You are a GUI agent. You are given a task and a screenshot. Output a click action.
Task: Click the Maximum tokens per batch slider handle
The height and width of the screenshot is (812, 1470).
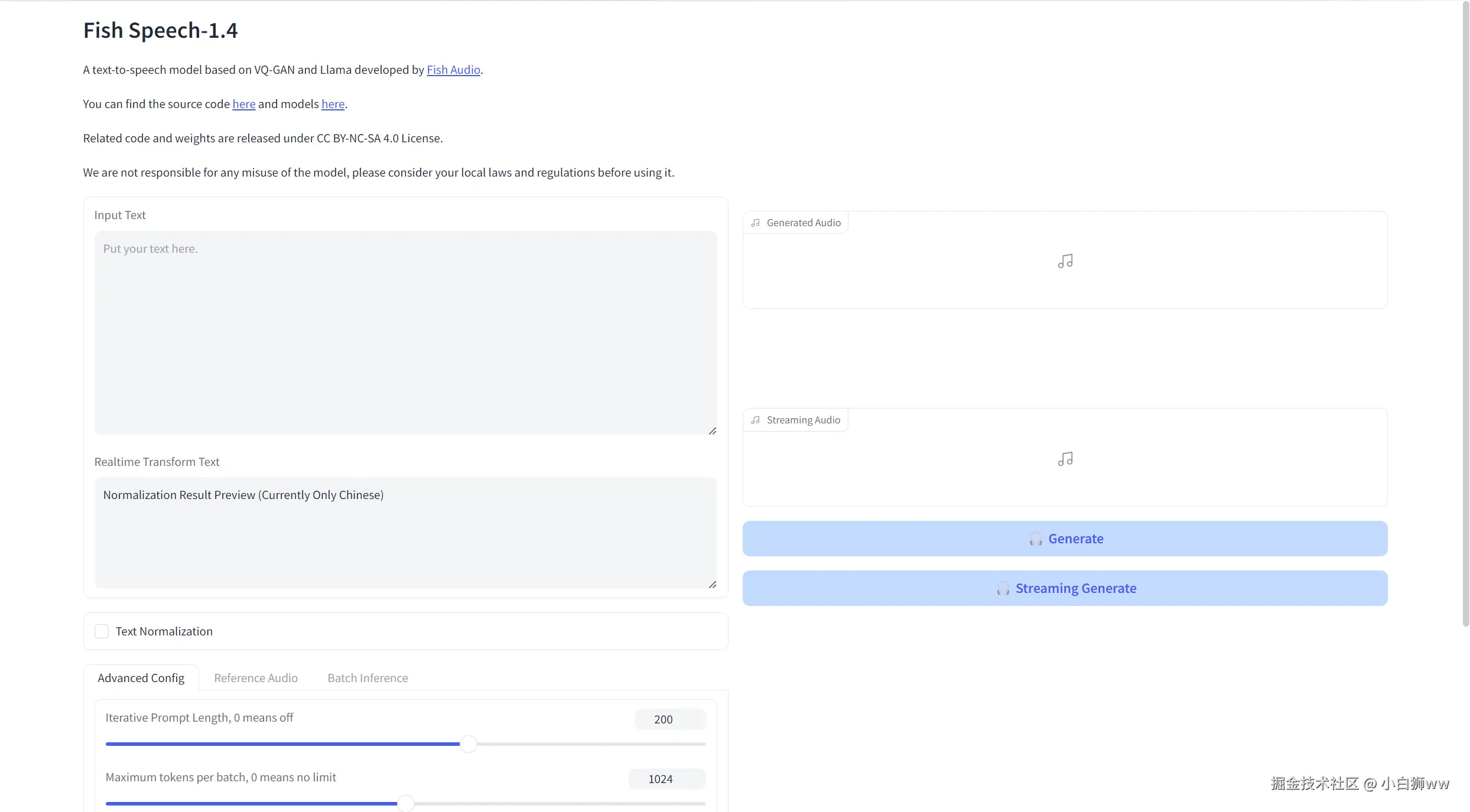pos(405,803)
